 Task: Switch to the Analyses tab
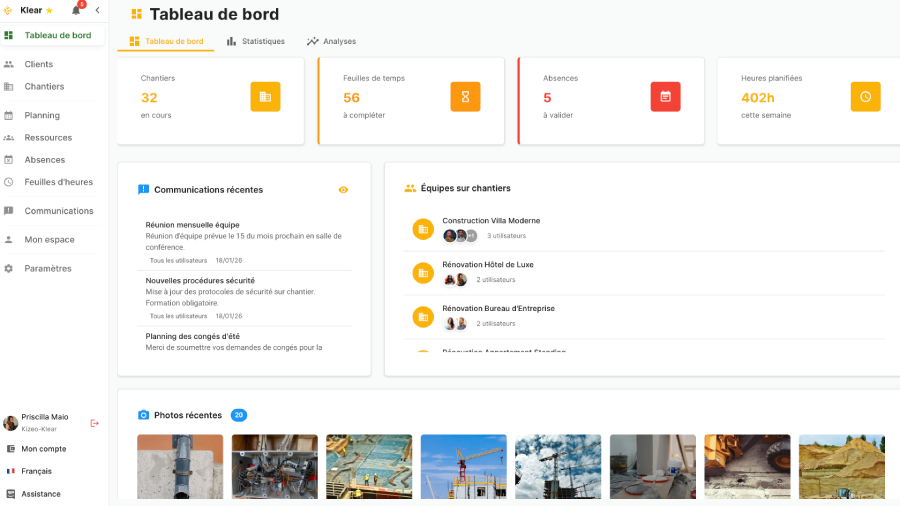coord(331,41)
